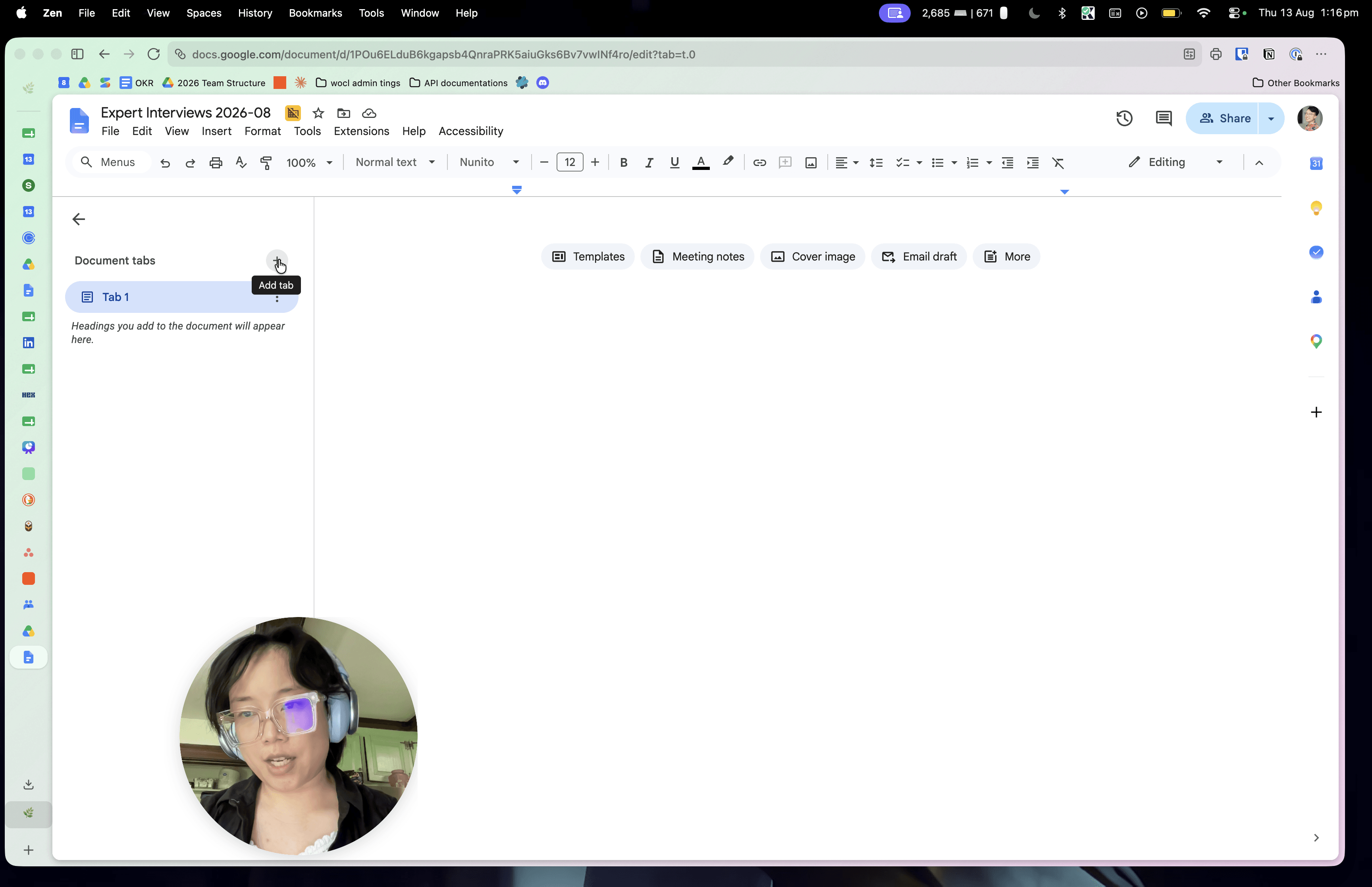
Task: Toggle underline formatting
Action: click(675, 163)
